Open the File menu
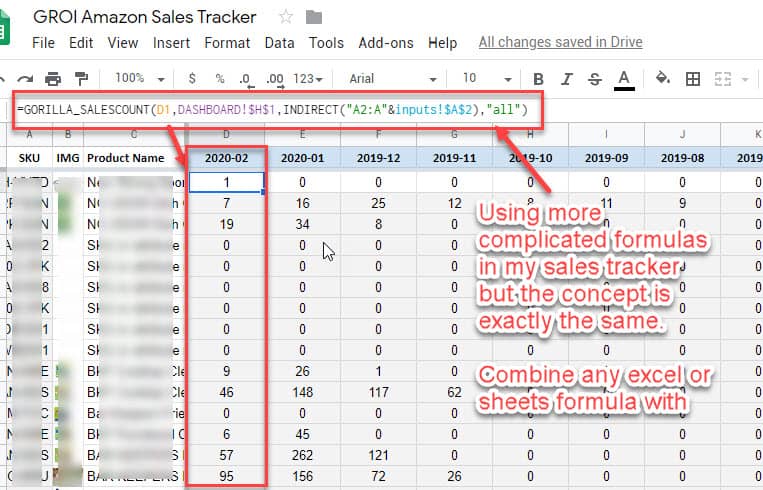763x490 pixels. click(43, 43)
